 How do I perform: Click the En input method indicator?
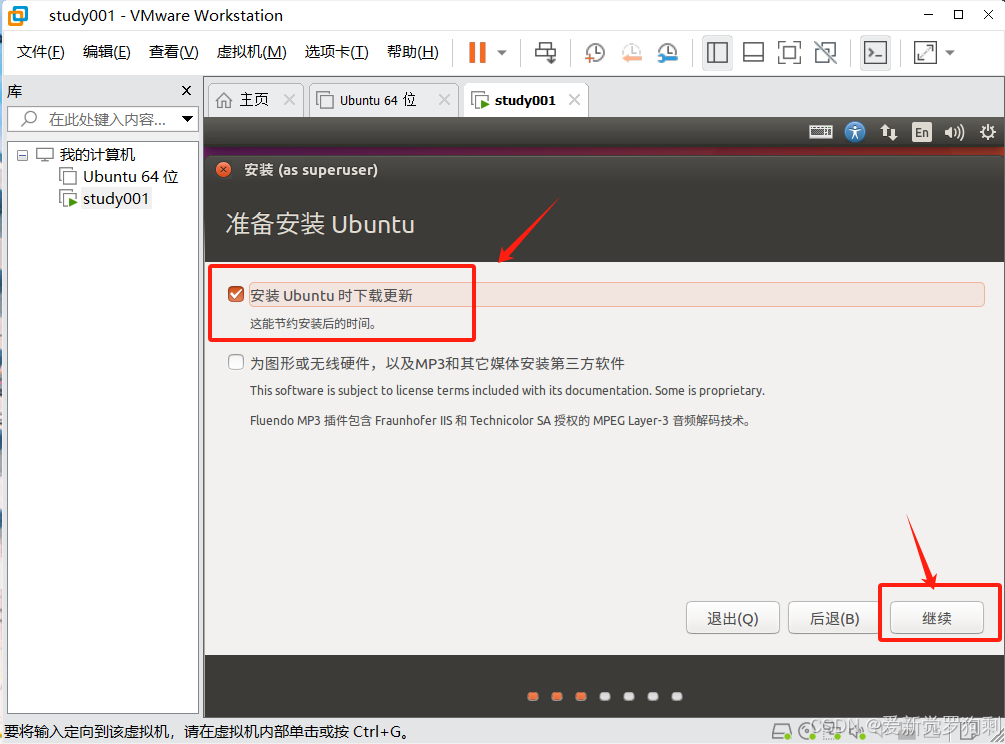click(922, 132)
